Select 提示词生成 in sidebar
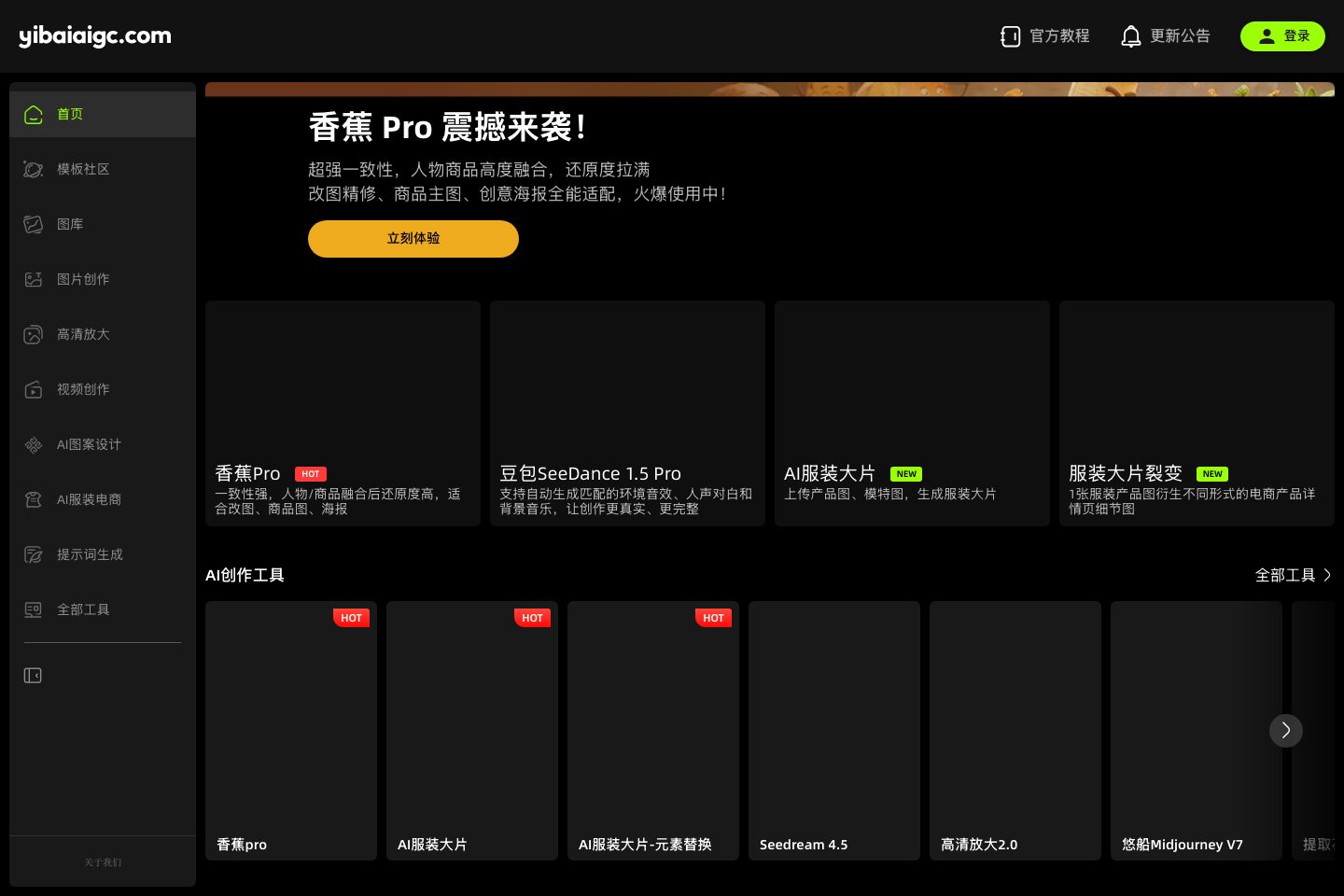 click(x=103, y=554)
